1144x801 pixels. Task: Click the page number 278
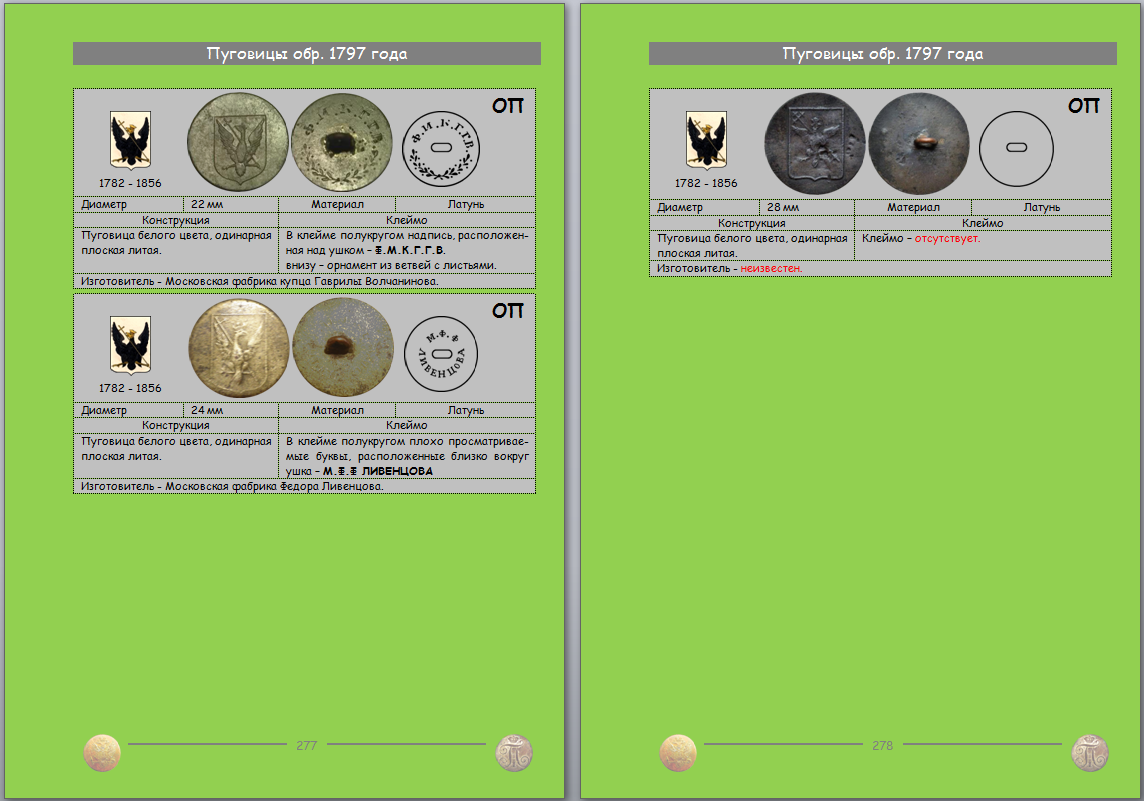883,745
